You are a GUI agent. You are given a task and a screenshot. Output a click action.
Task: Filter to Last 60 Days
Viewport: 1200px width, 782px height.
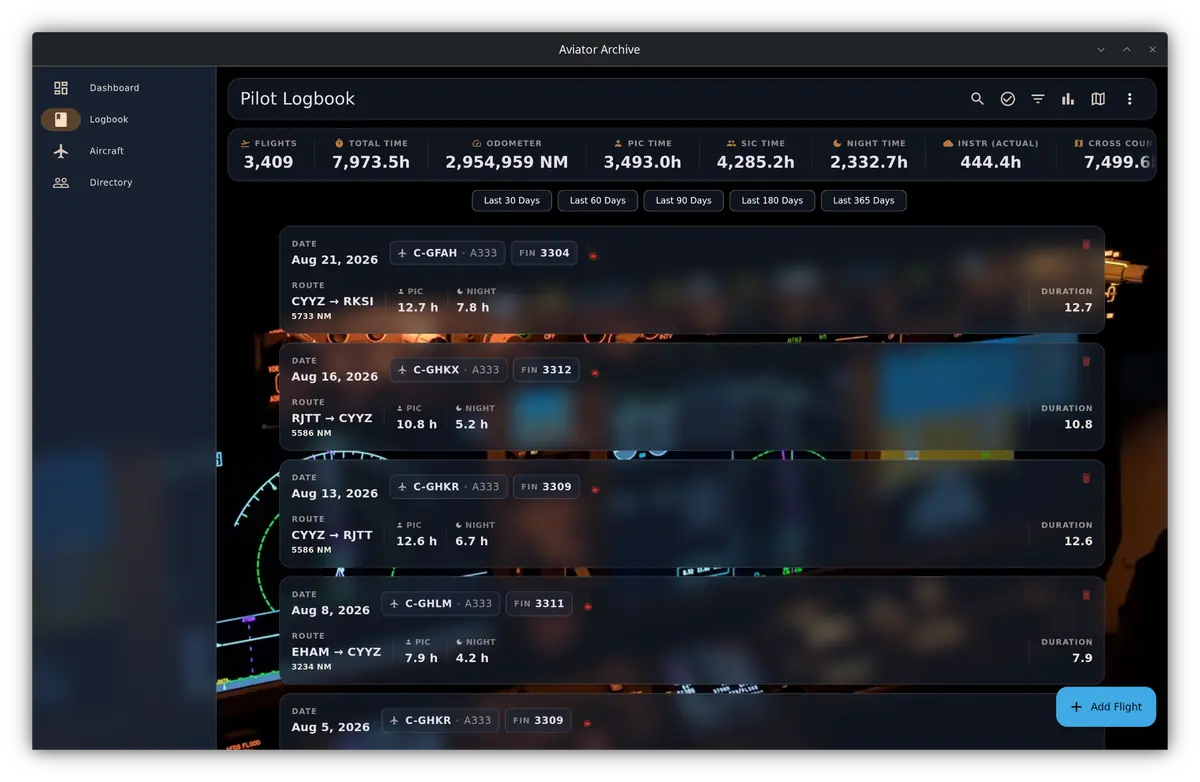click(598, 201)
